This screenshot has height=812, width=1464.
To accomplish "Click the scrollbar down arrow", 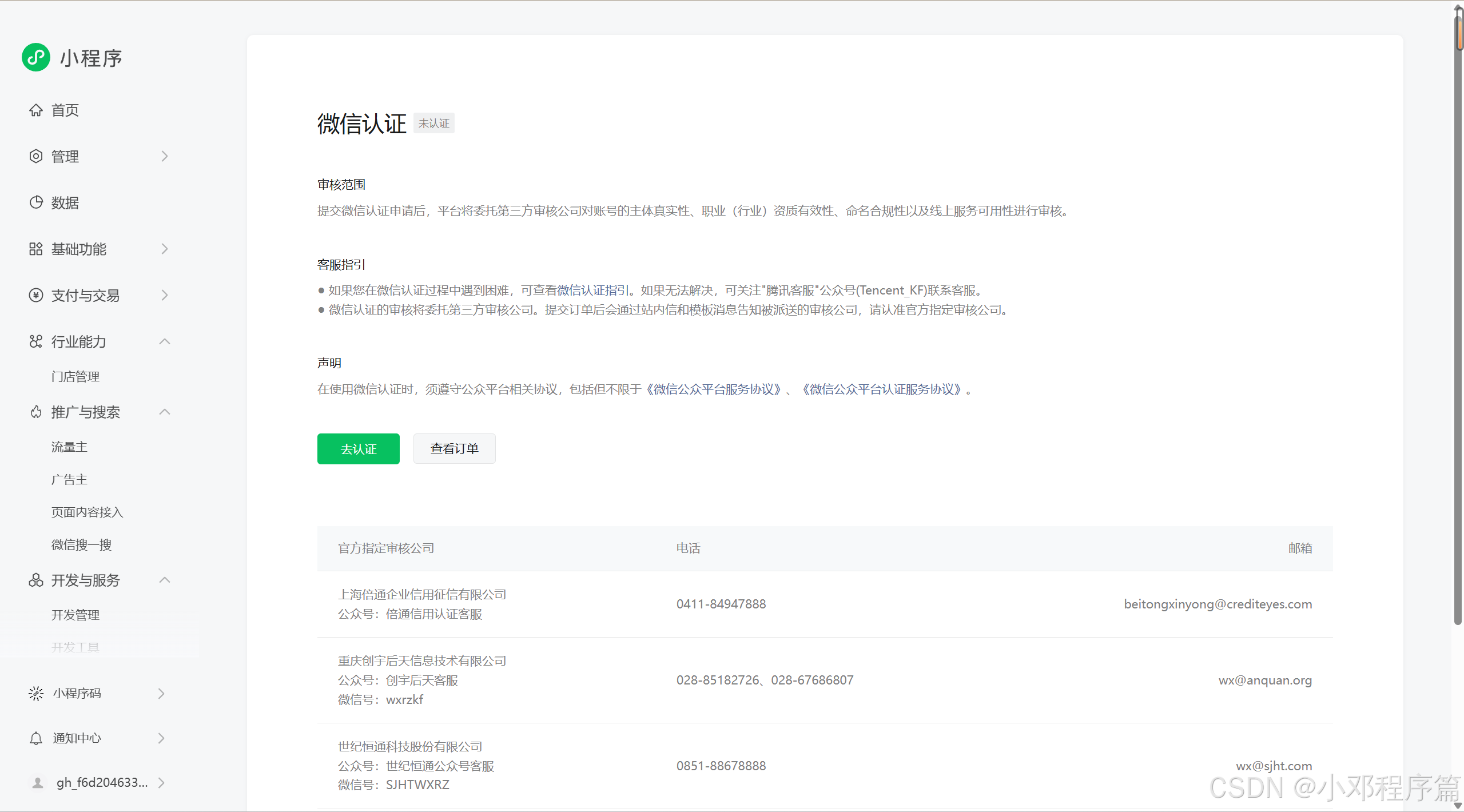I will [1458, 806].
